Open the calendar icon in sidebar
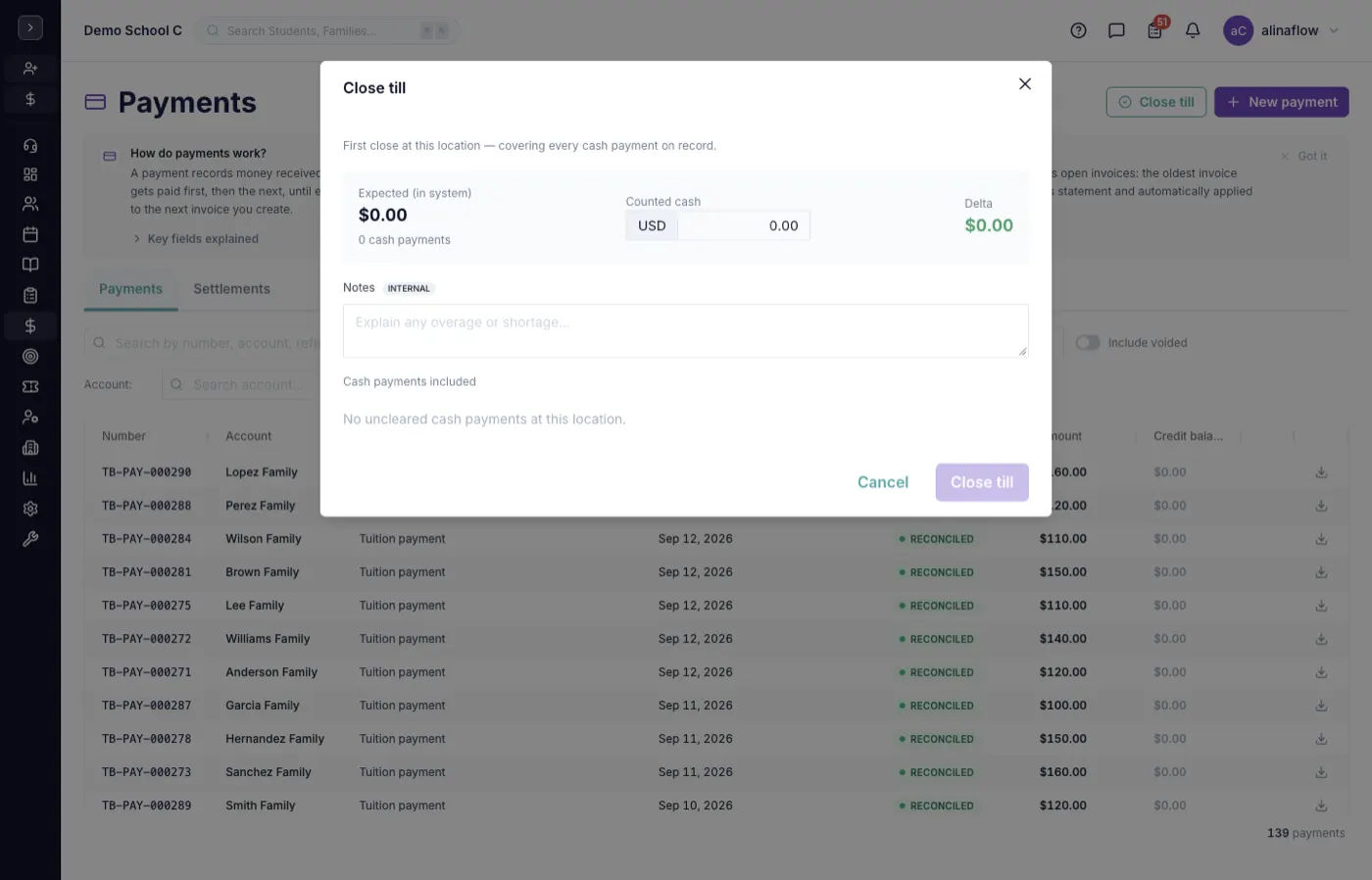 (30, 234)
